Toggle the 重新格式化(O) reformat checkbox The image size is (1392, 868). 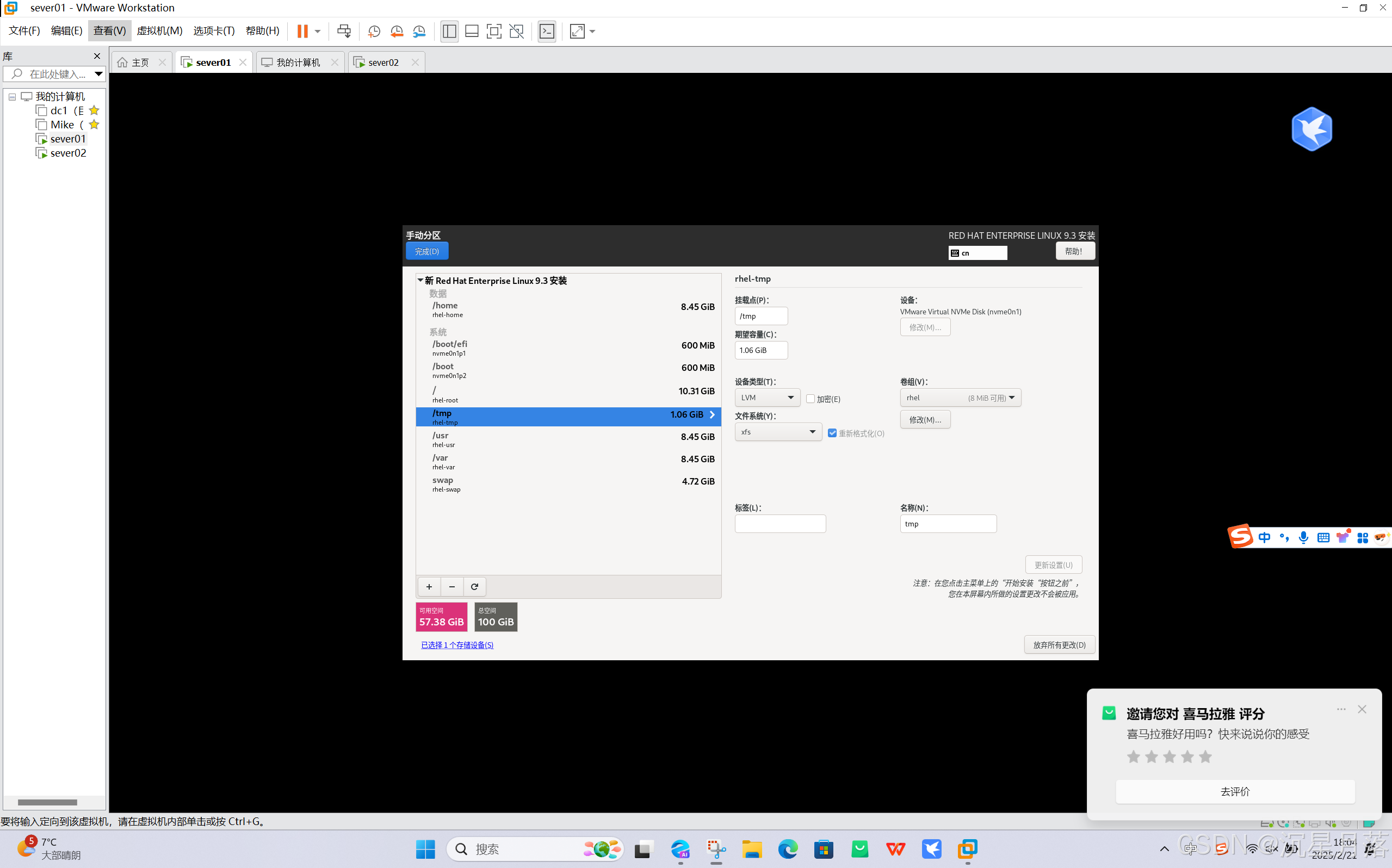pos(832,433)
